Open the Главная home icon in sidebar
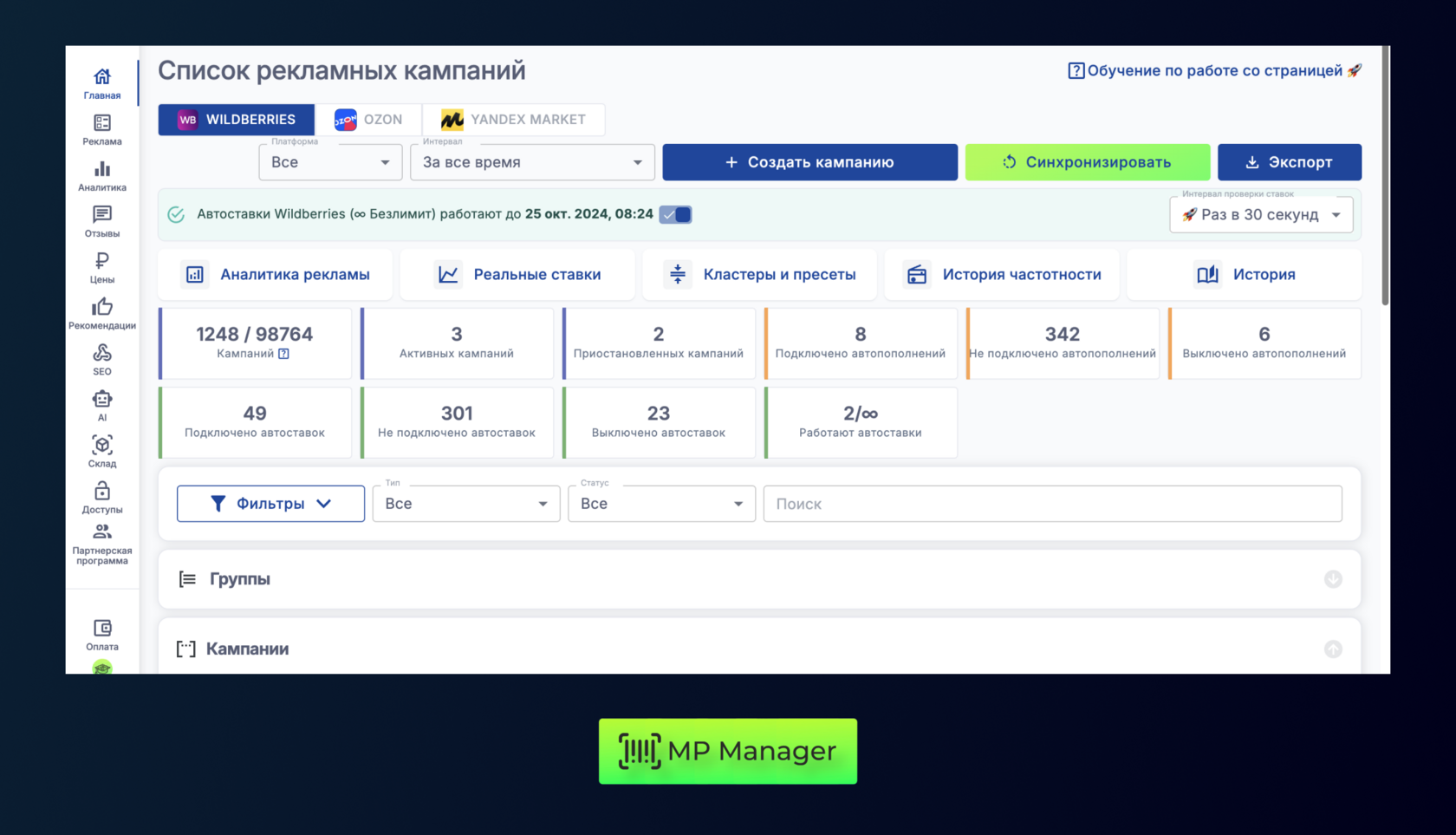Screen dimensions: 1456x835 tap(102, 78)
